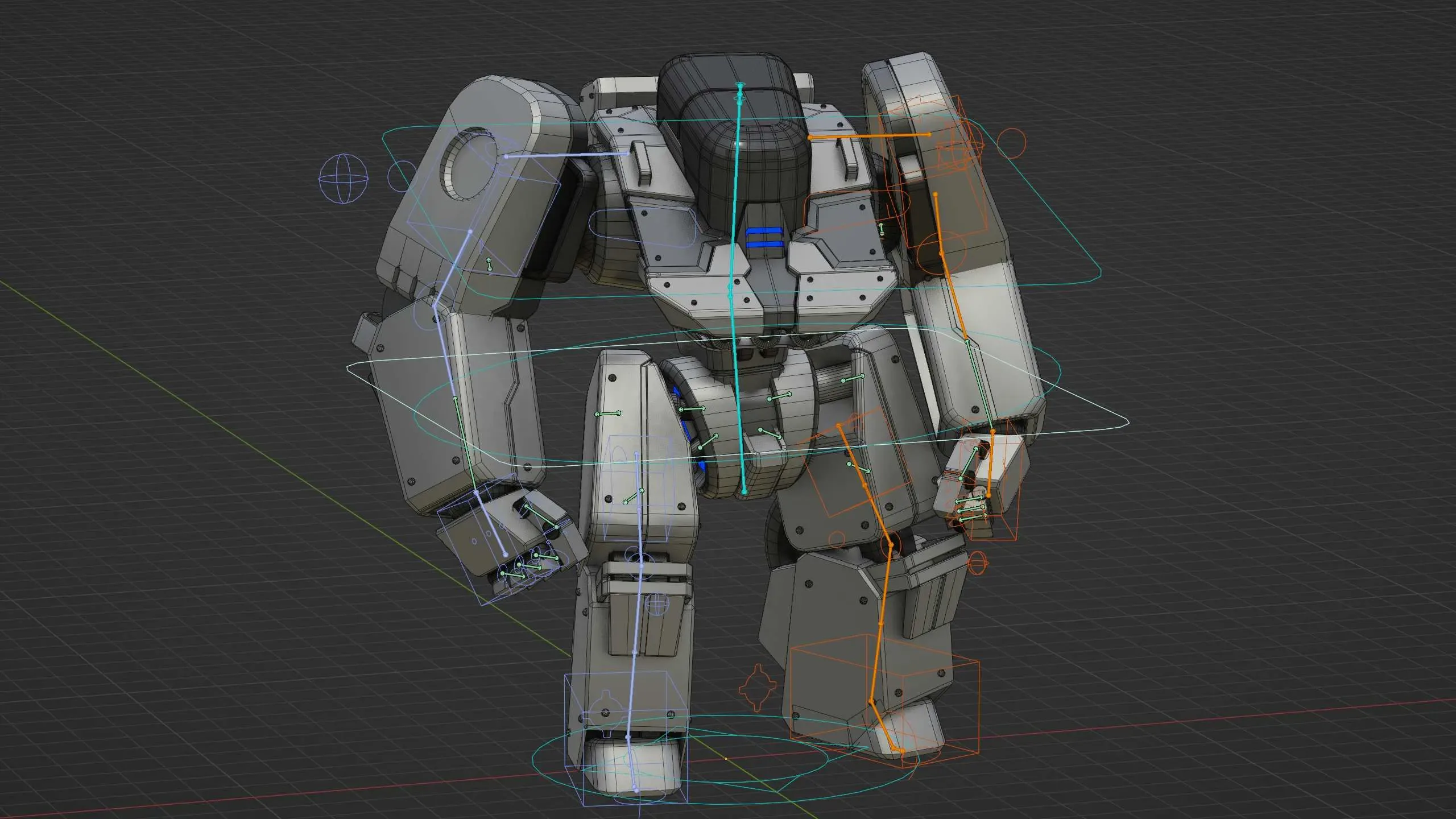The image size is (1456, 819).
Task: Select the blue wireframe sphere control far left
Action: tap(344, 178)
